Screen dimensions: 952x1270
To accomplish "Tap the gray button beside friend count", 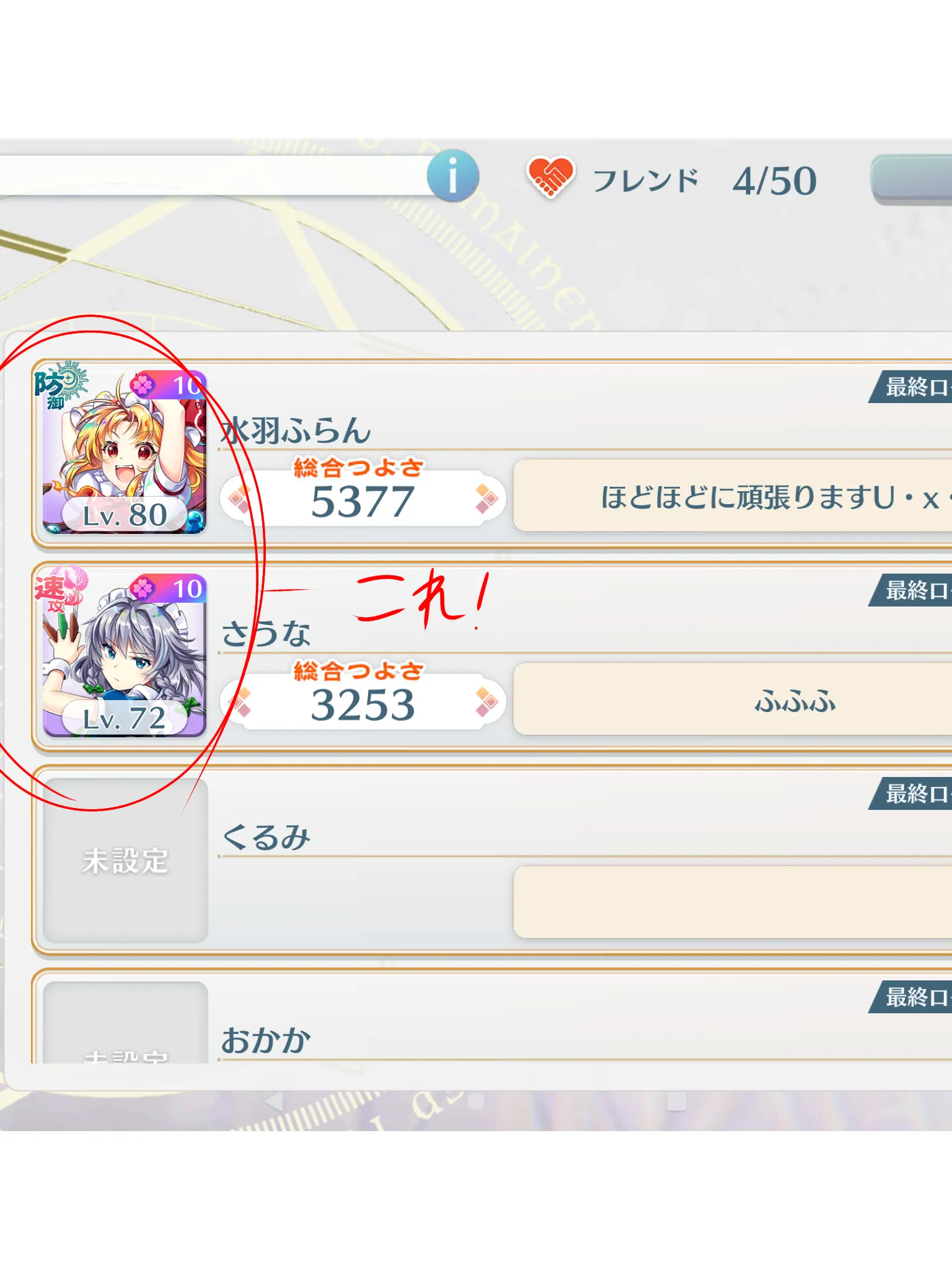I will tap(911, 179).
